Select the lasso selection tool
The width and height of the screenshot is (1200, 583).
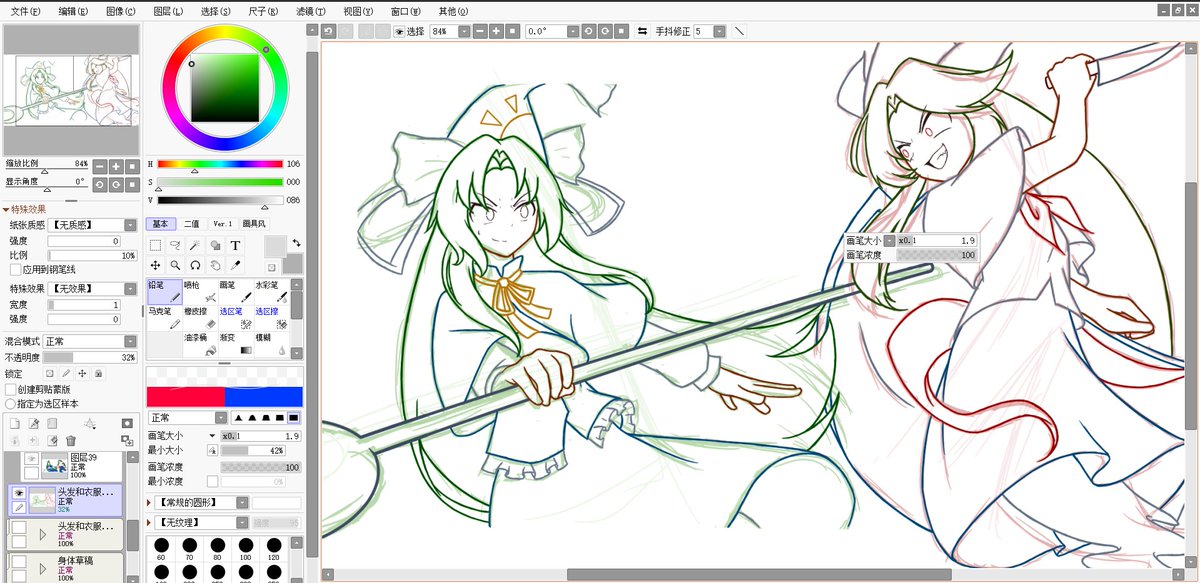[175, 245]
